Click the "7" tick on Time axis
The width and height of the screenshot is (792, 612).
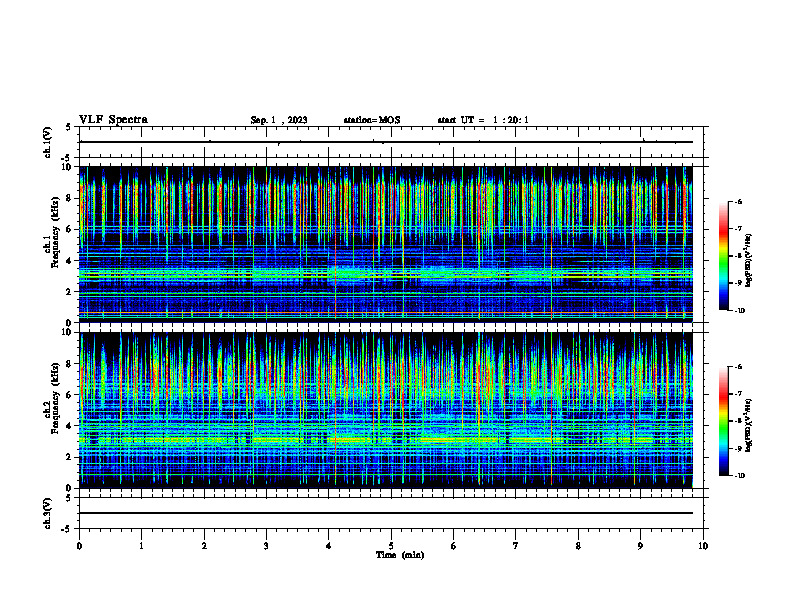point(516,546)
